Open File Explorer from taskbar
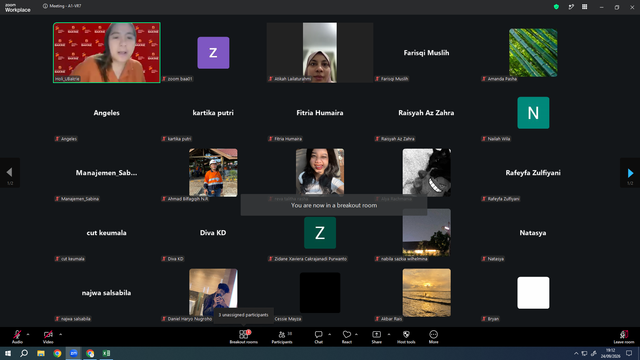 [41, 353]
